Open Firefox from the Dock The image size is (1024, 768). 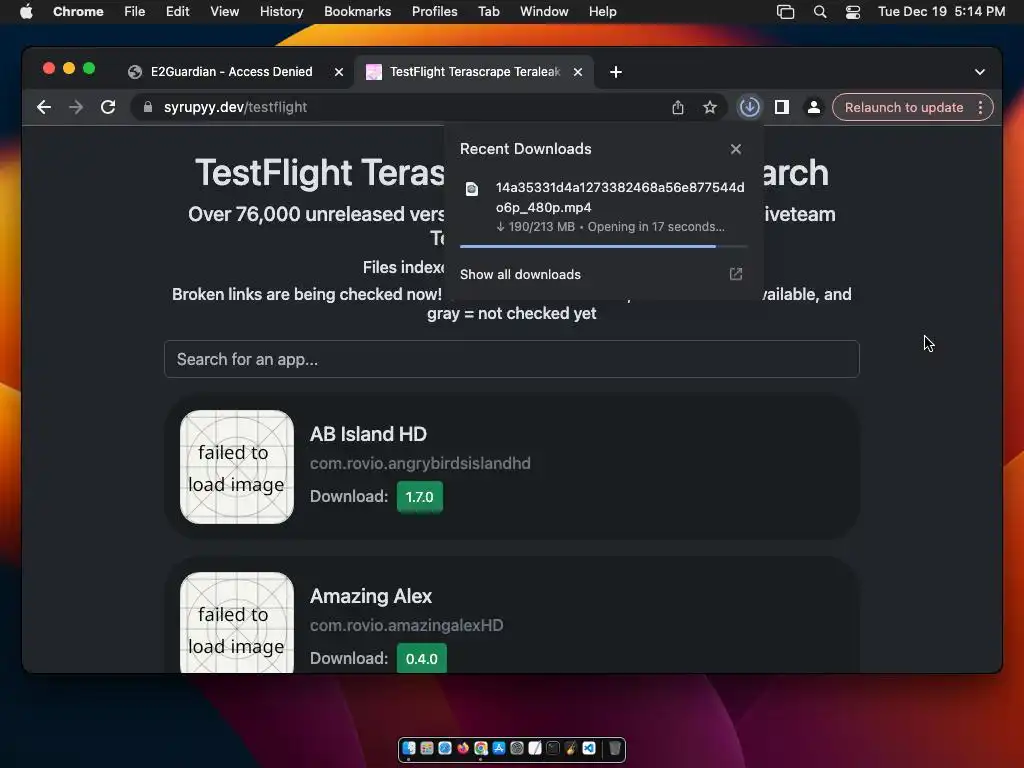tap(463, 748)
